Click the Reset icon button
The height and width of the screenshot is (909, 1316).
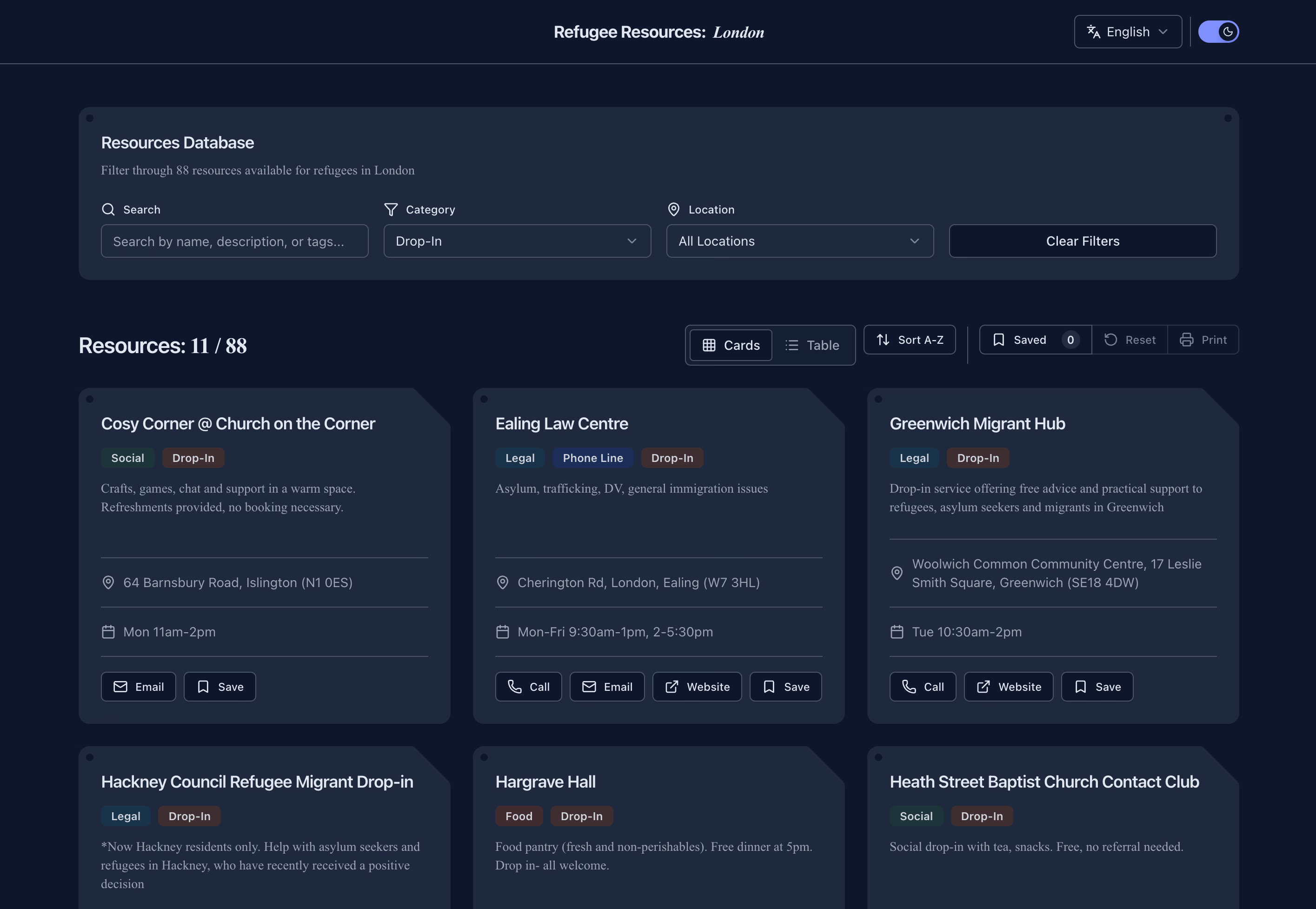[1130, 340]
